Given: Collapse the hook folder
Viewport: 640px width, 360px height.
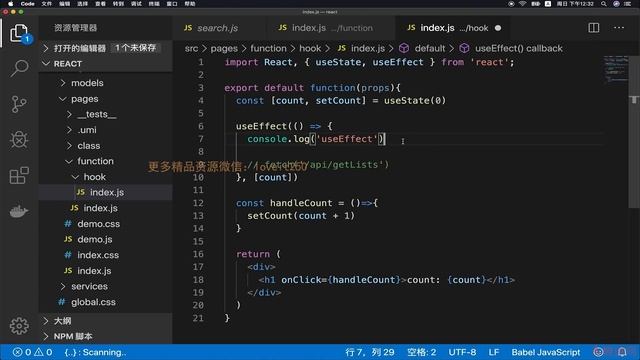Looking at the screenshot, I should [94, 177].
